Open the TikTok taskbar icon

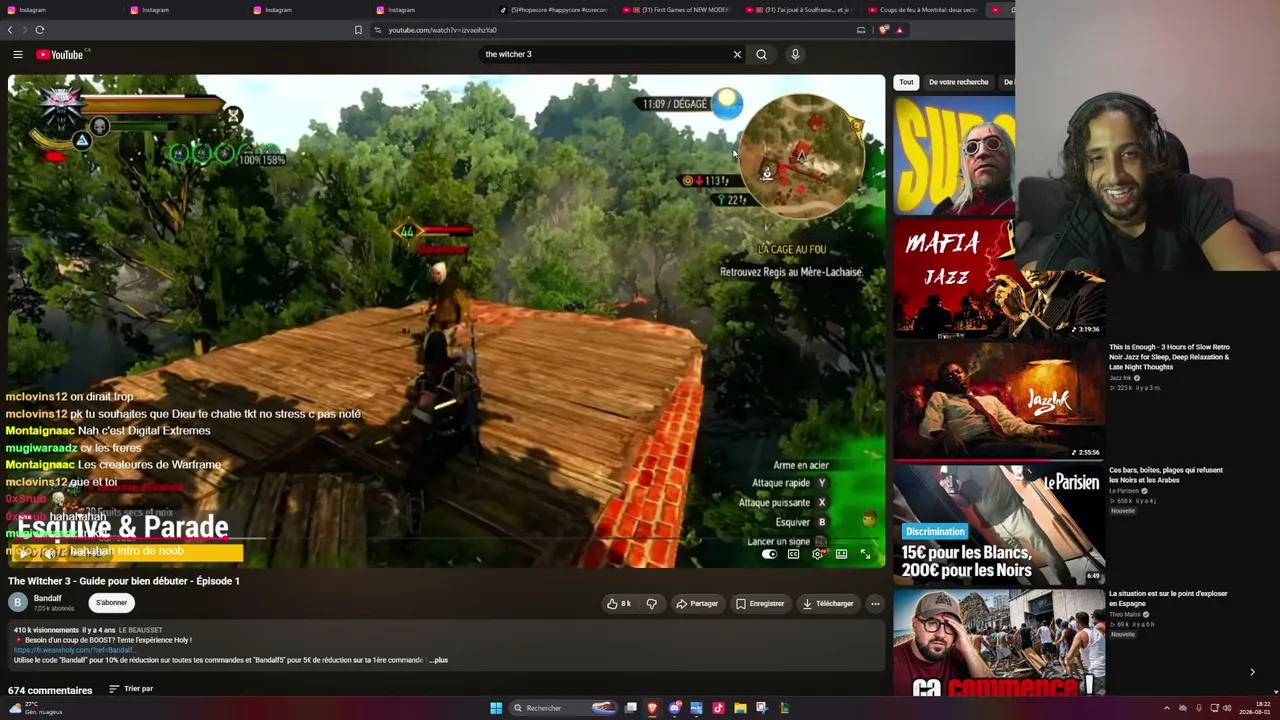pos(718,708)
